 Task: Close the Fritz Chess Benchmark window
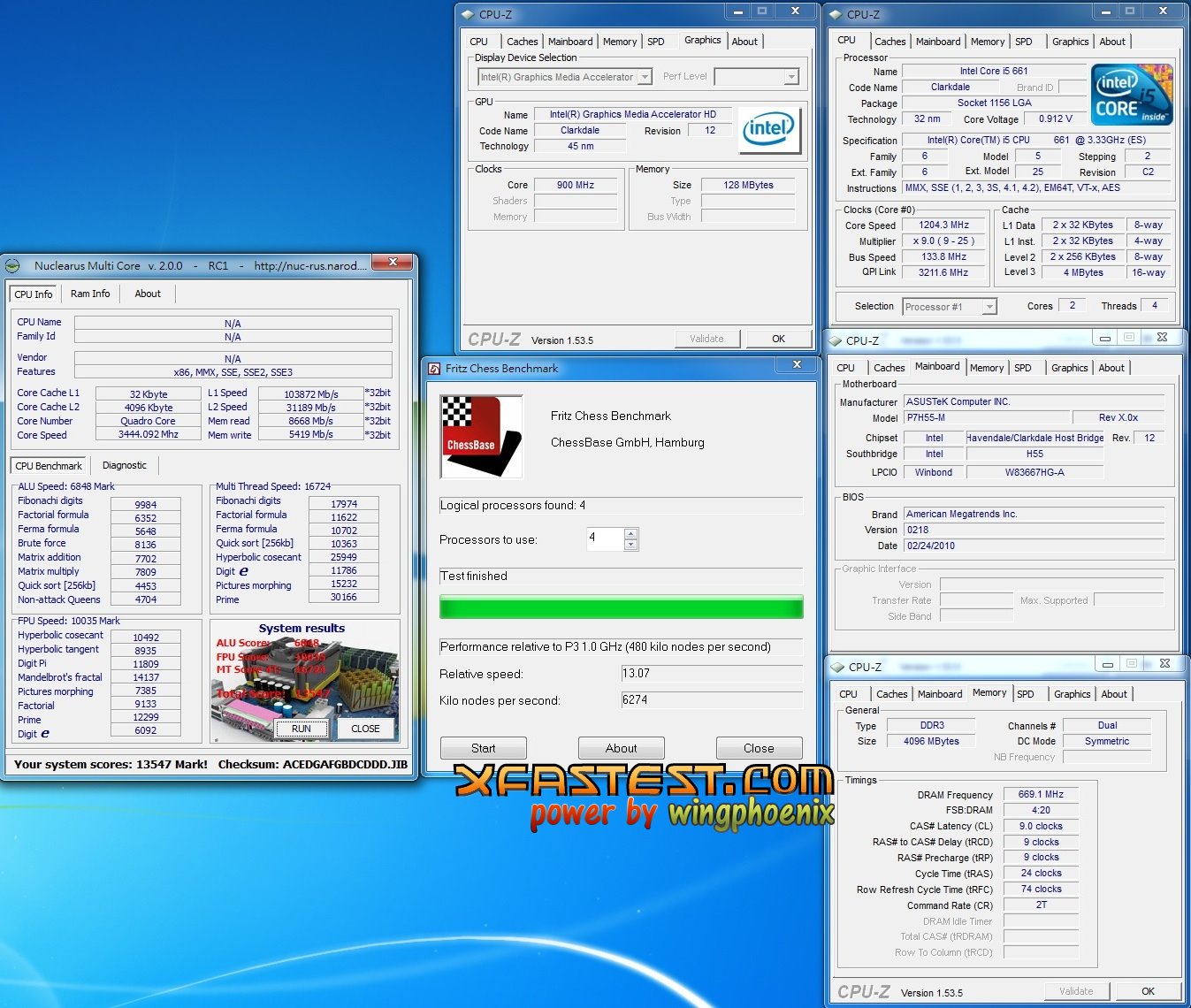tap(797, 364)
